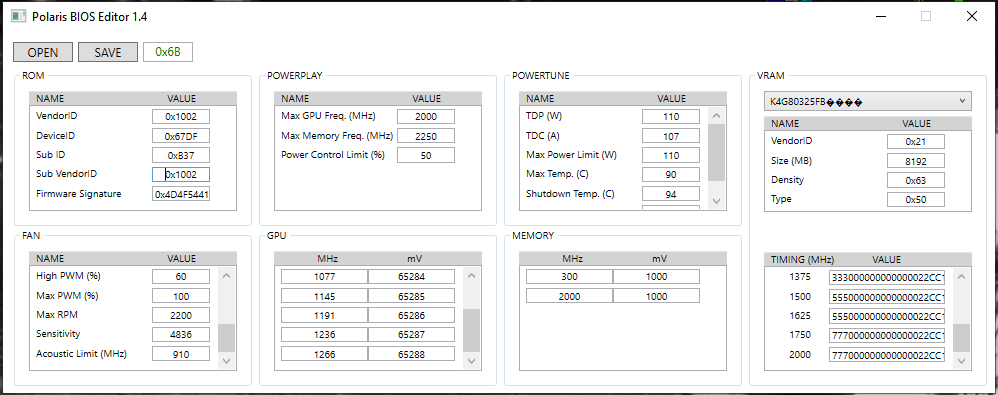This screenshot has width=998, height=395.
Task: Edit Power Control Limit value 50
Action: click(426, 155)
